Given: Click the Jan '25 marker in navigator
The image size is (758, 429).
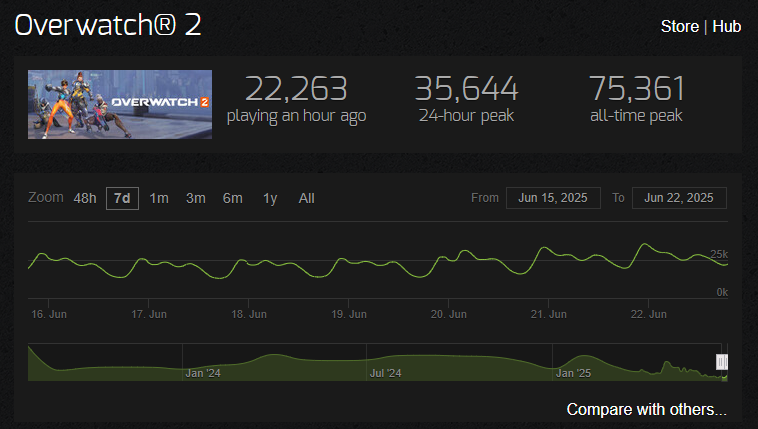Looking at the screenshot, I should tap(573, 373).
